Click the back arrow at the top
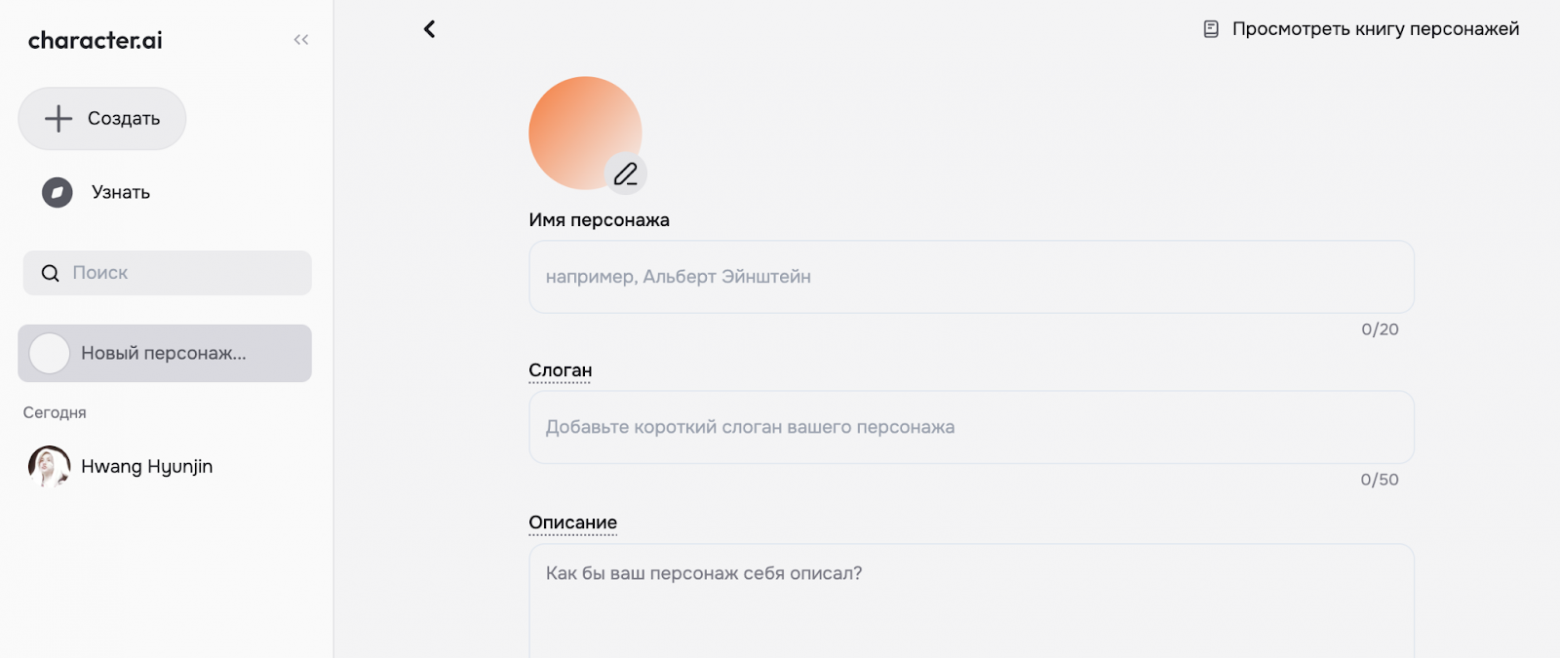Image resolution: width=1560 pixels, height=658 pixels. [x=430, y=28]
